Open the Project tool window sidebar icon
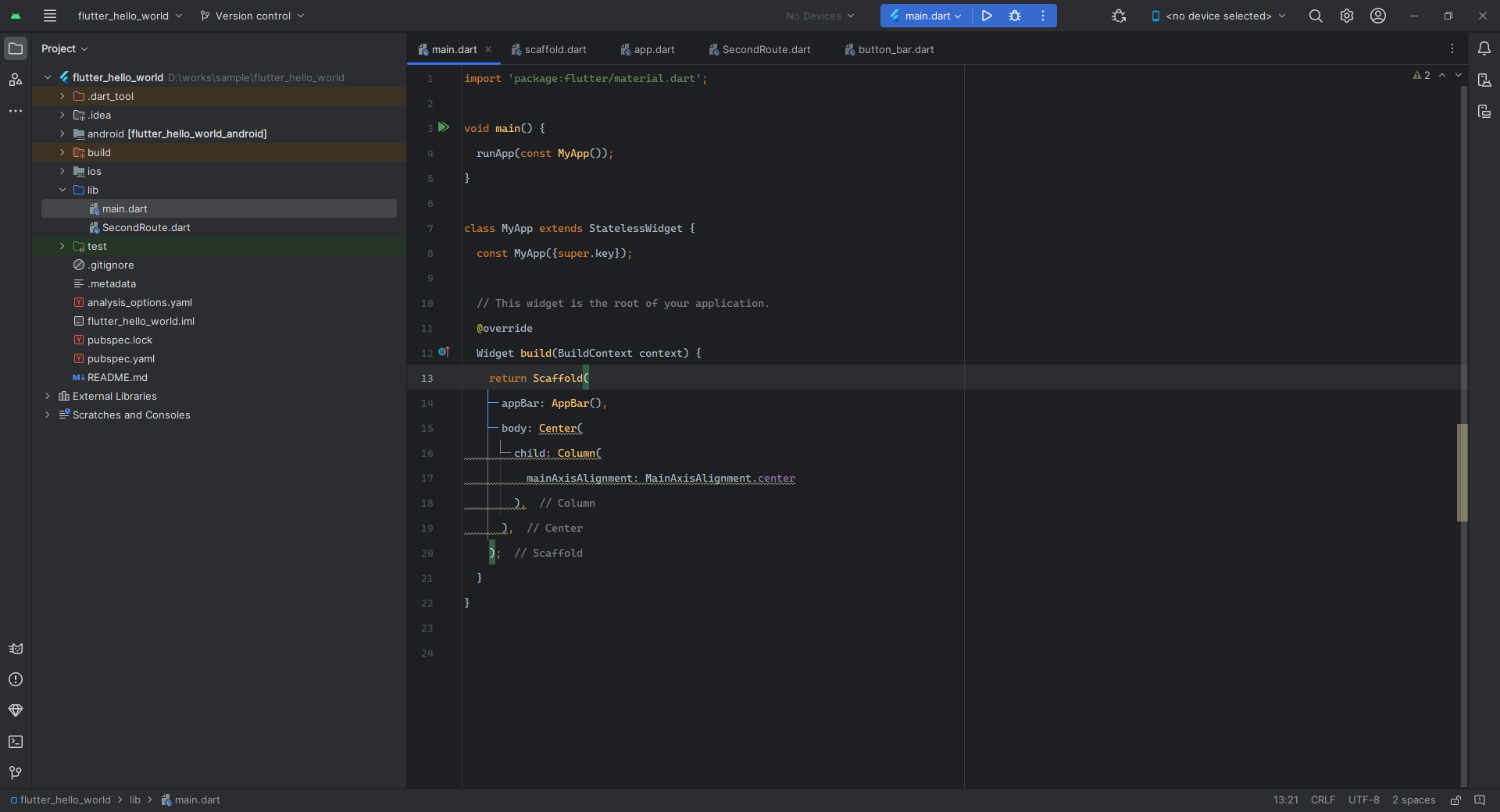 click(16, 48)
